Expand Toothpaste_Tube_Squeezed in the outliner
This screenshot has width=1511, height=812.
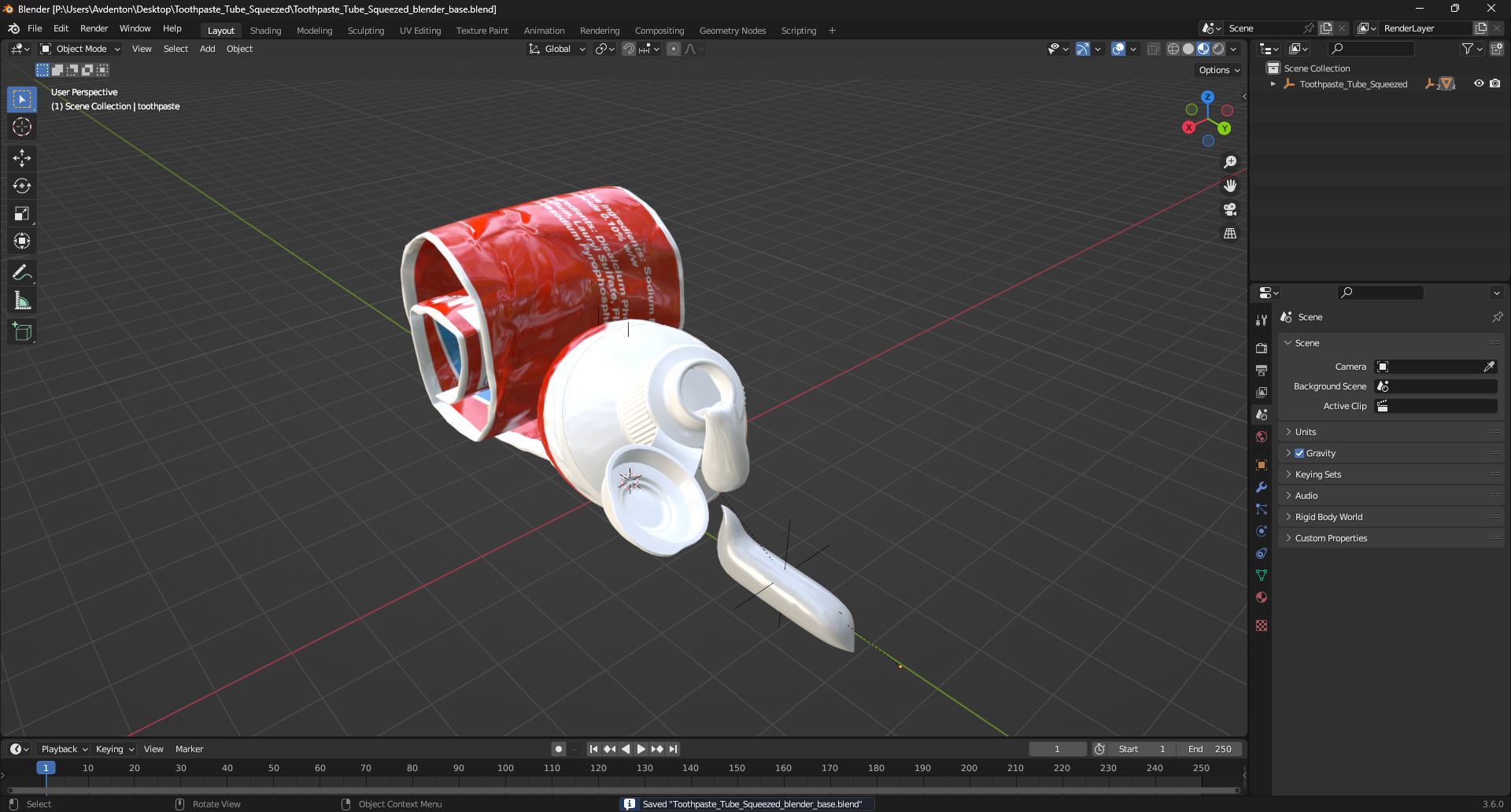pos(1273,84)
